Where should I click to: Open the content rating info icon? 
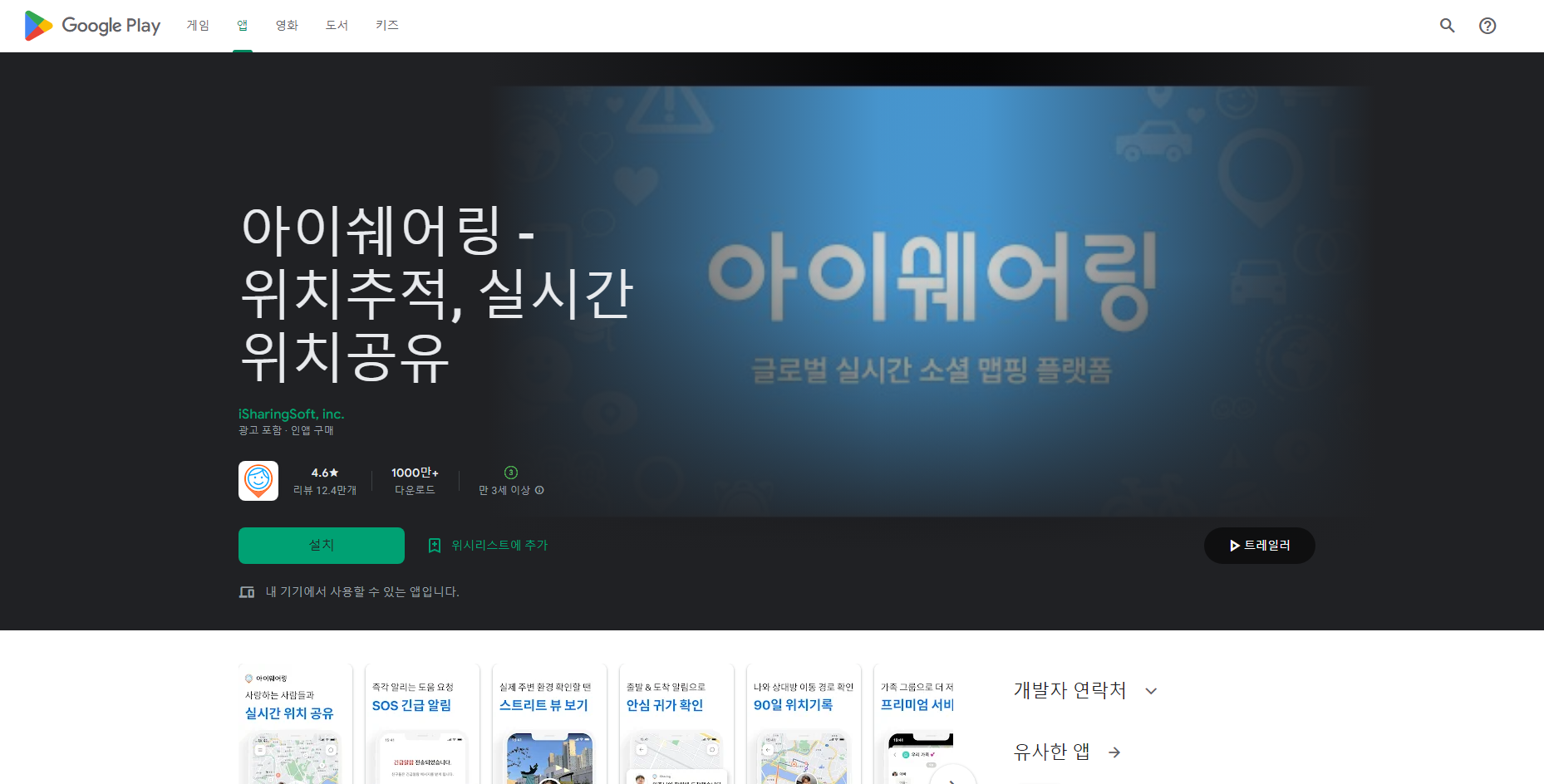pyautogui.click(x=539, y=490)
